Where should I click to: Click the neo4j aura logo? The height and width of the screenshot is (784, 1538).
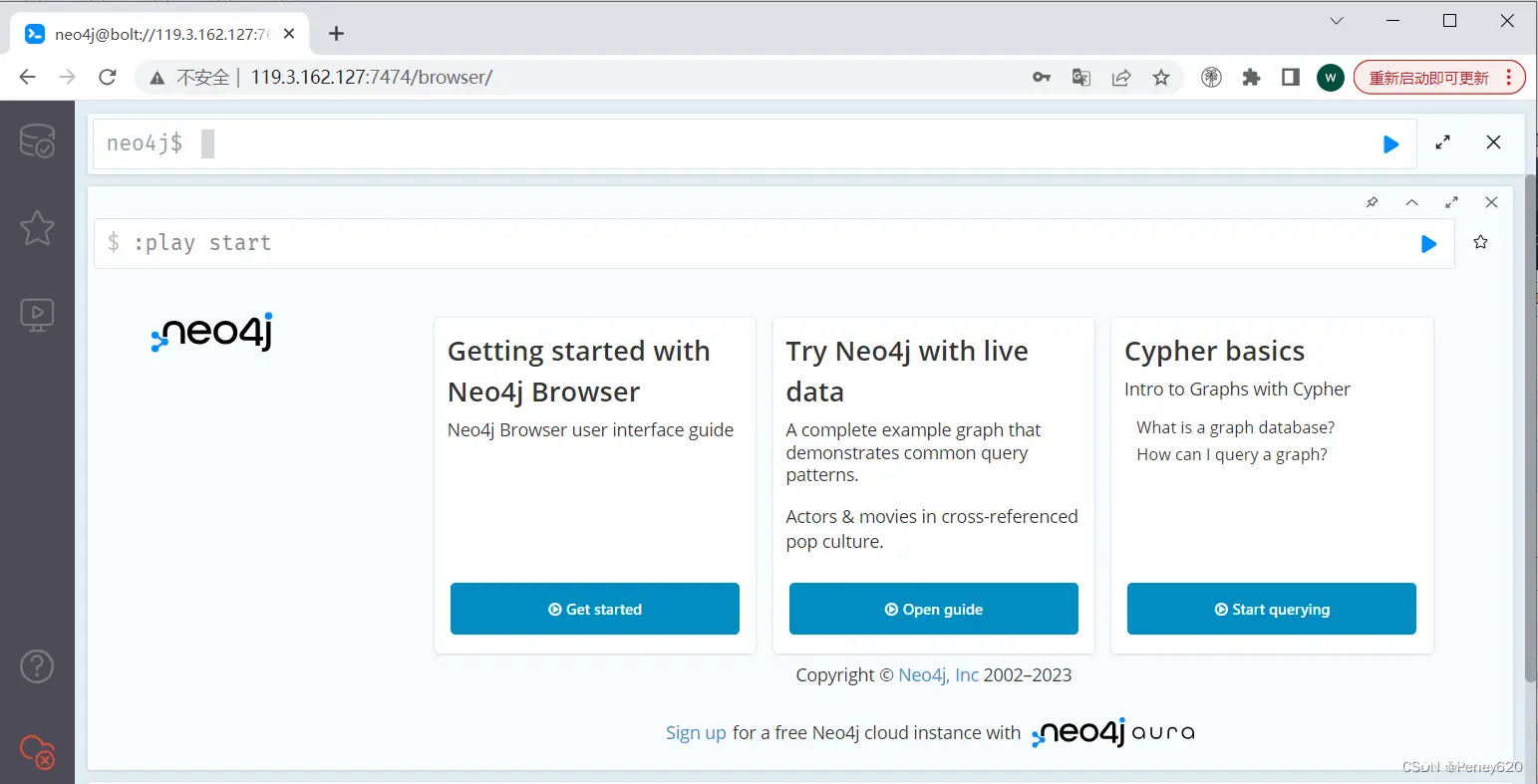pos(1113,732)
